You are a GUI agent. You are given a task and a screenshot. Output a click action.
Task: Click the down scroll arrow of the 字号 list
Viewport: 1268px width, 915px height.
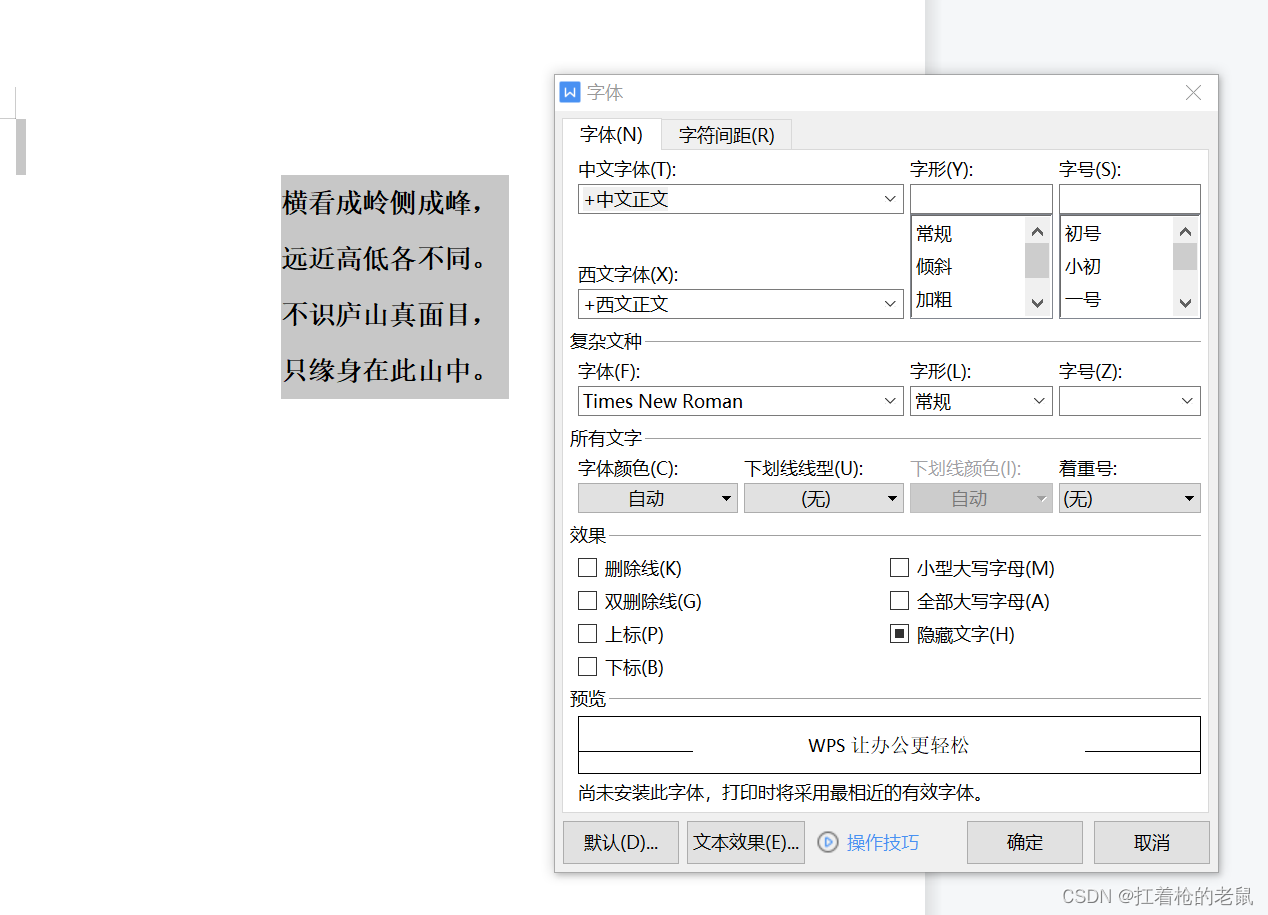[x=1185, y=302]
